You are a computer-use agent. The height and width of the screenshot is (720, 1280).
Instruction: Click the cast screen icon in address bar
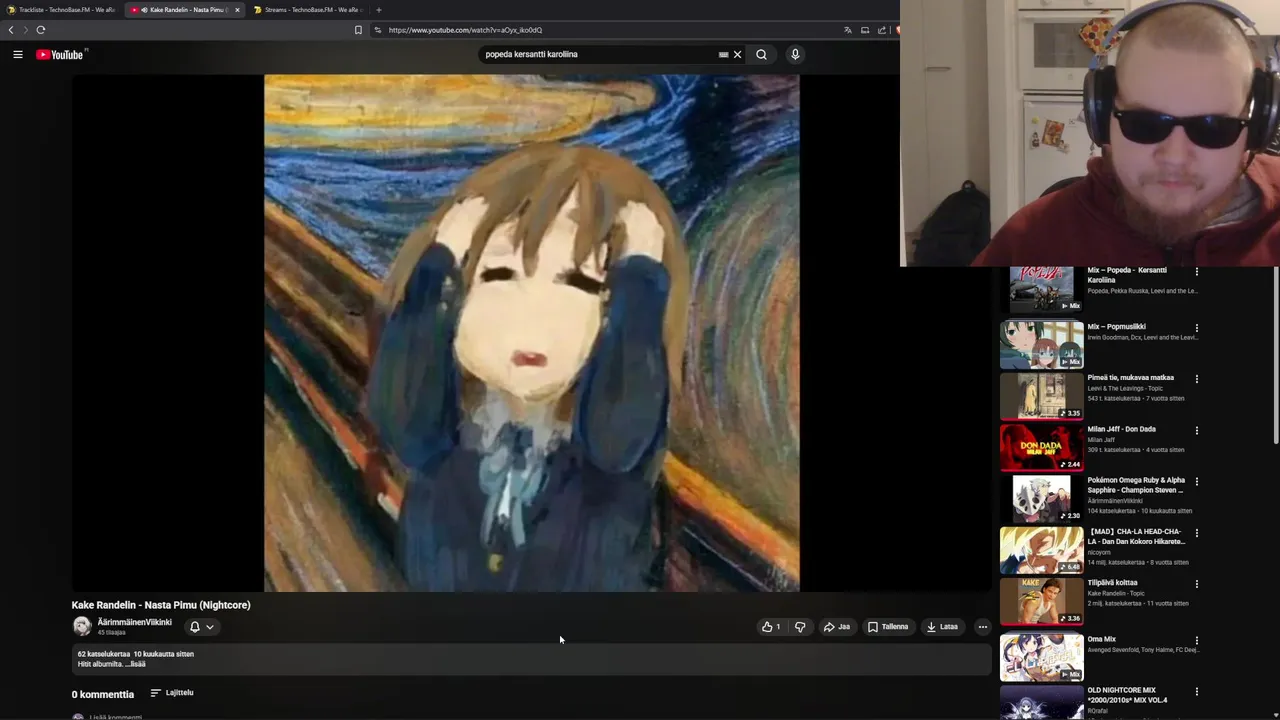pos(865,30)
